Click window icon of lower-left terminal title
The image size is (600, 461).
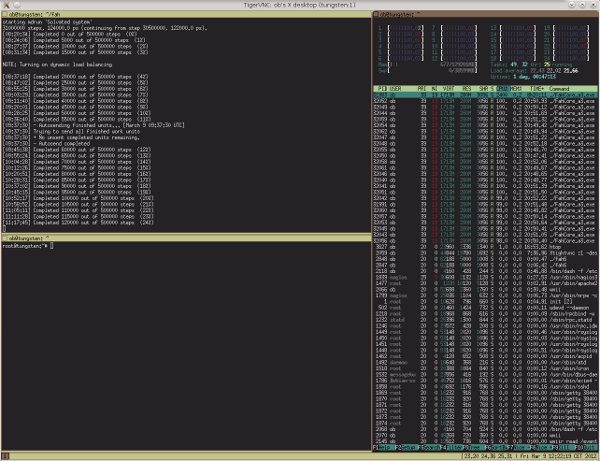(x=5, y=238)
